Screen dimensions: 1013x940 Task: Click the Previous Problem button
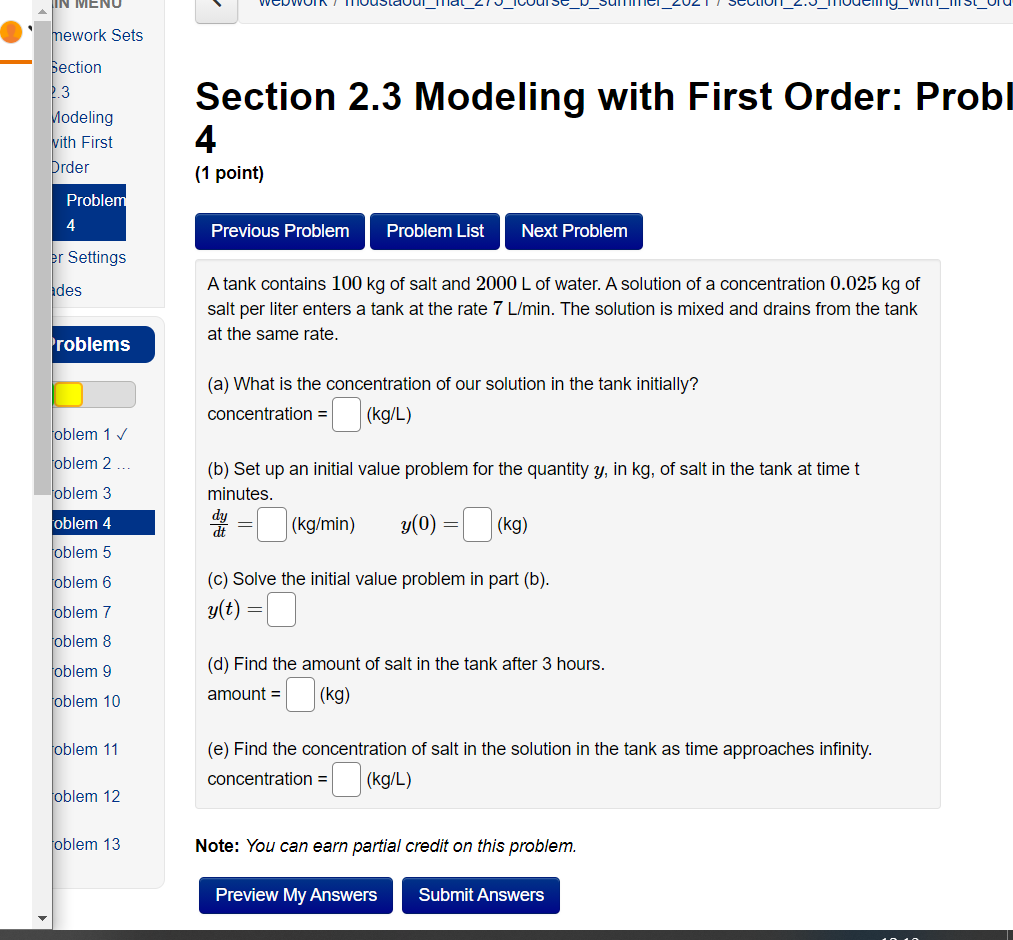coord(279,231)
